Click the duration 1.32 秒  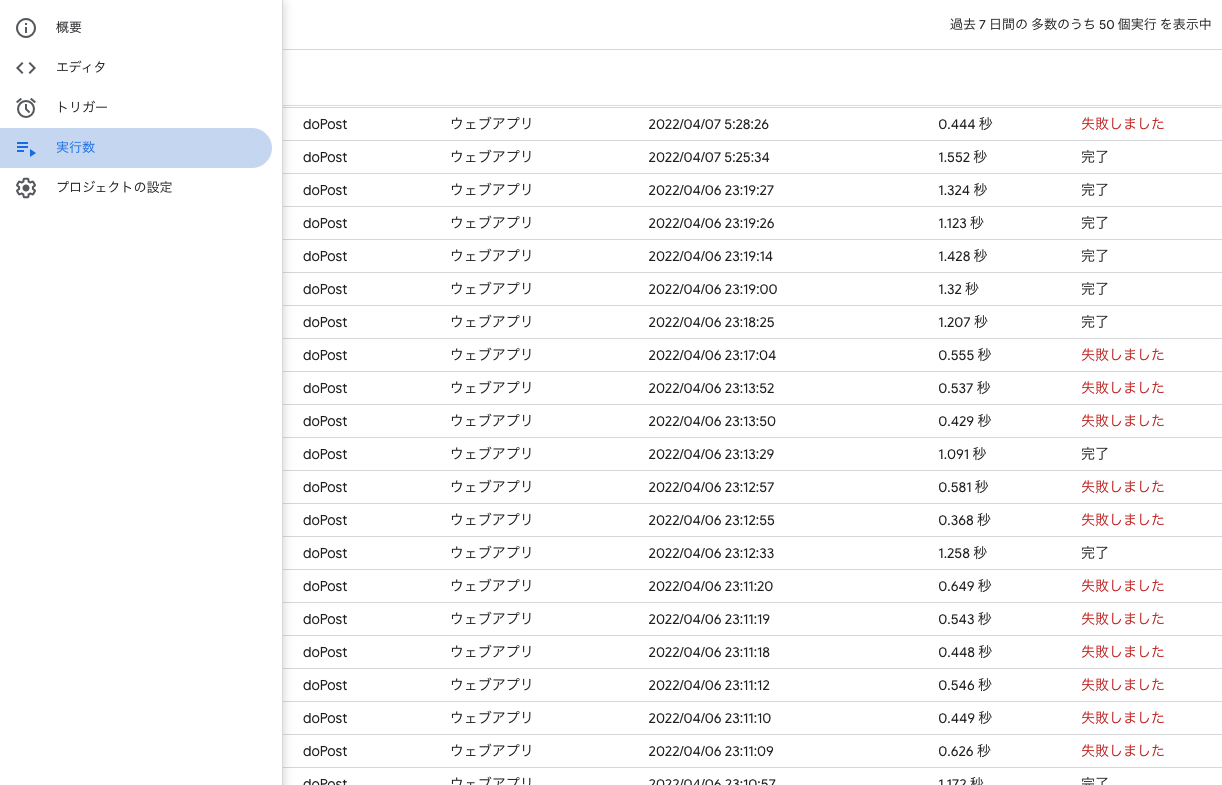pos(958,289)
